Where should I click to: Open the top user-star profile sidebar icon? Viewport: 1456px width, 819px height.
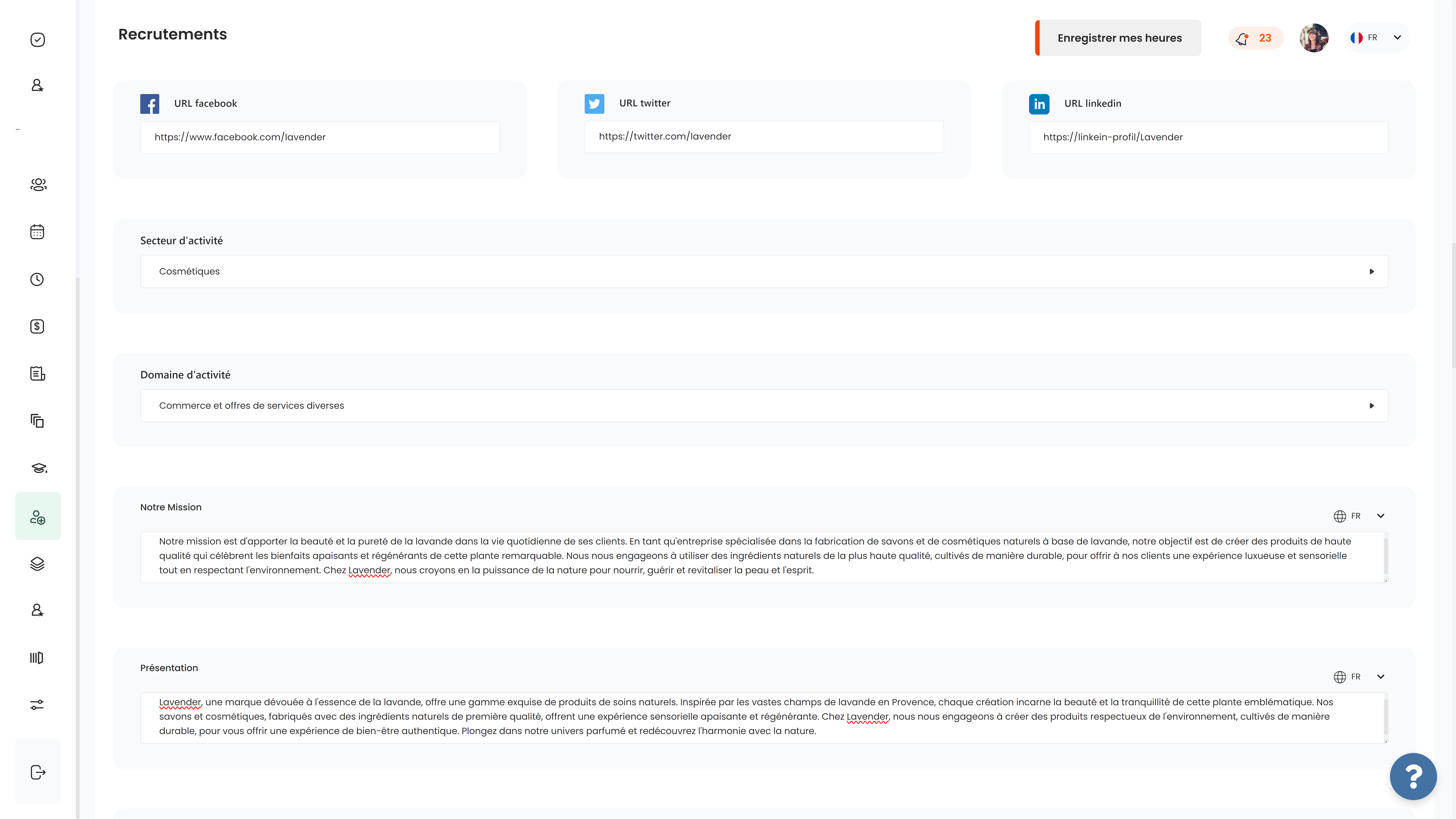pos(37,85)
